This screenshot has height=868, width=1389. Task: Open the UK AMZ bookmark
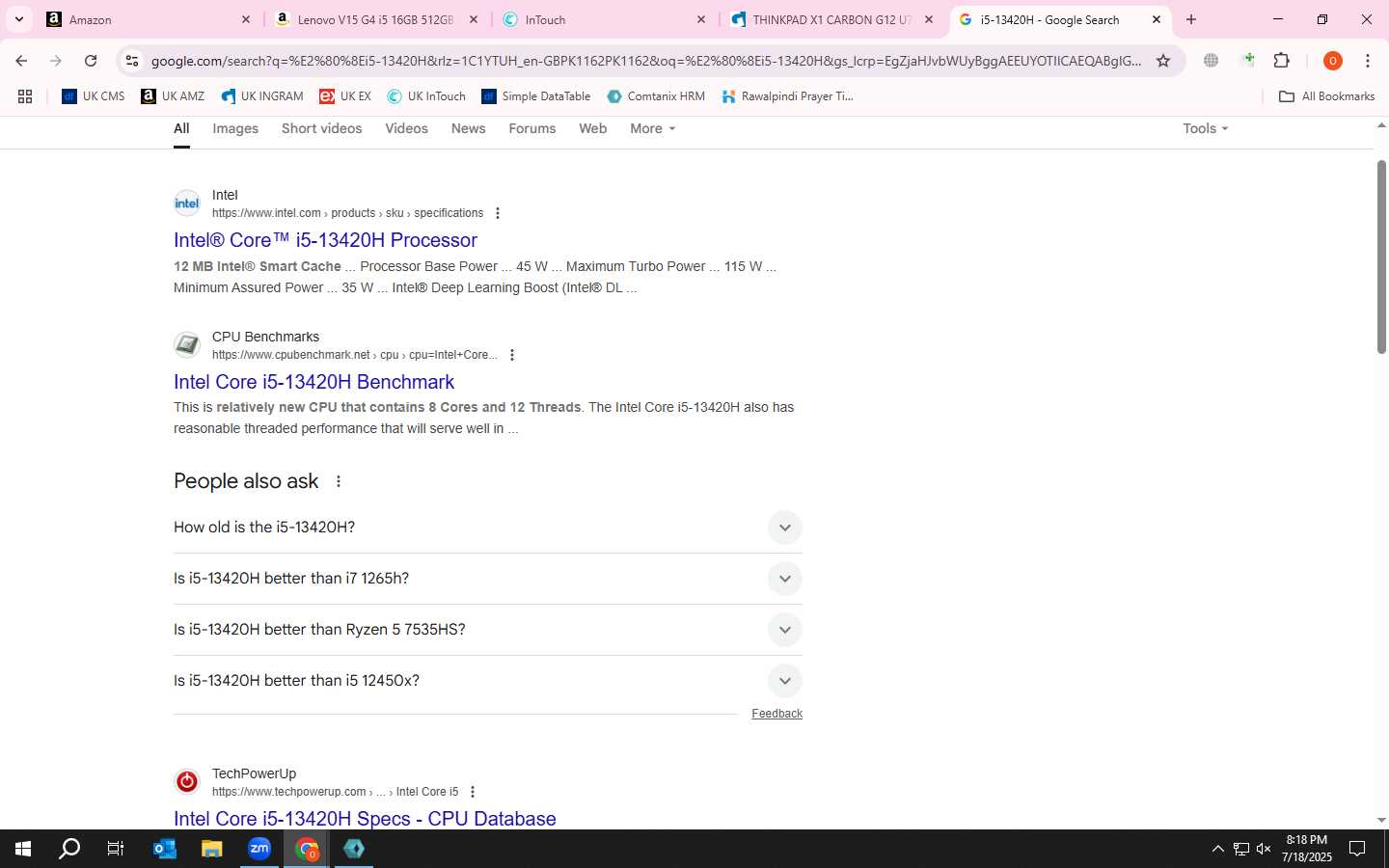[x=173, y=96]
